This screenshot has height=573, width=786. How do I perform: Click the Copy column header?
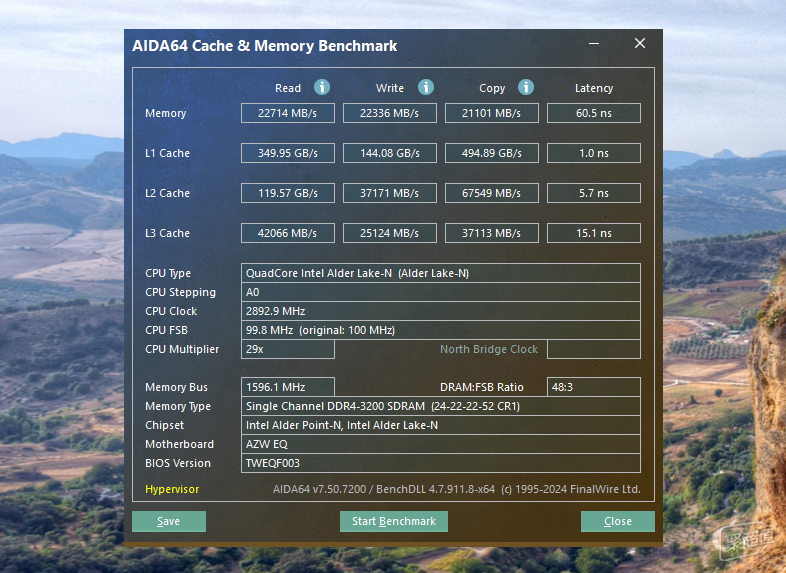click(492, 88)
